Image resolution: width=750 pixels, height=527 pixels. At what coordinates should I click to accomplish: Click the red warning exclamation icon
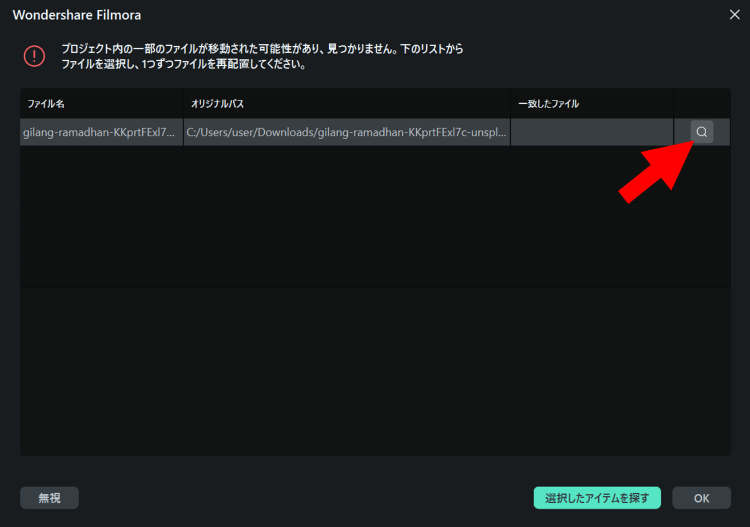click(x=34, y=56)
